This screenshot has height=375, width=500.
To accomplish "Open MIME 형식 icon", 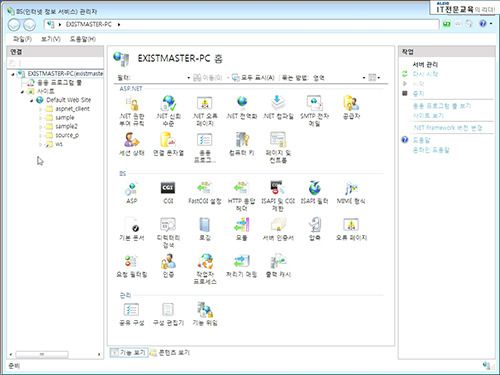I will pos(351,192).
